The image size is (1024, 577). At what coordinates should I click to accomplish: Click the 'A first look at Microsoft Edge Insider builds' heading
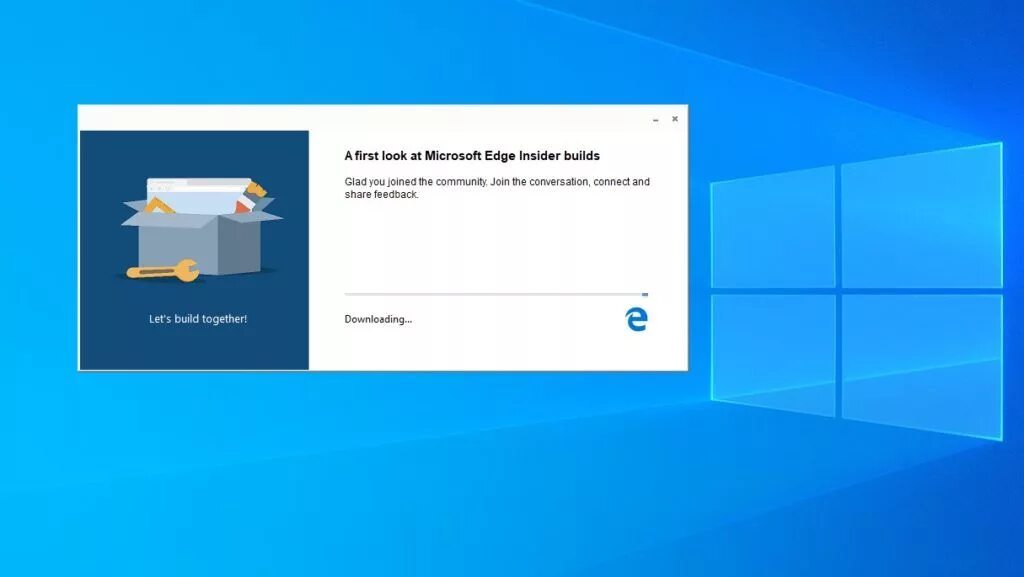click(472, 156)
